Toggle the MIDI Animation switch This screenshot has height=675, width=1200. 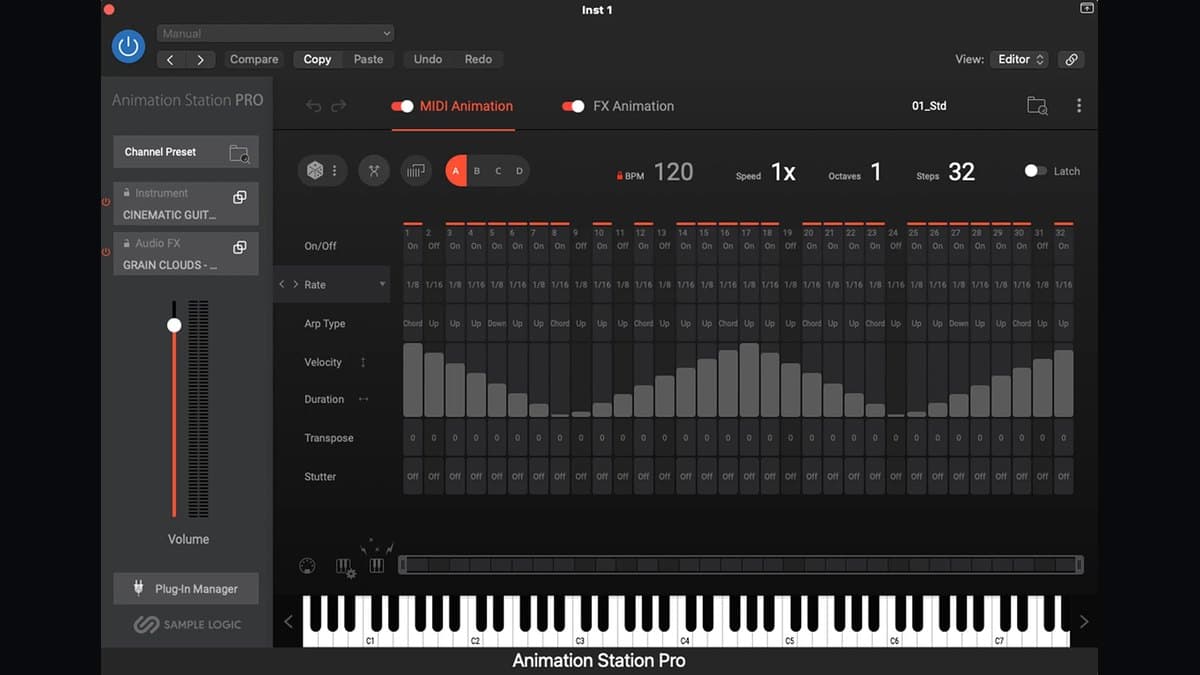point(402,106)
